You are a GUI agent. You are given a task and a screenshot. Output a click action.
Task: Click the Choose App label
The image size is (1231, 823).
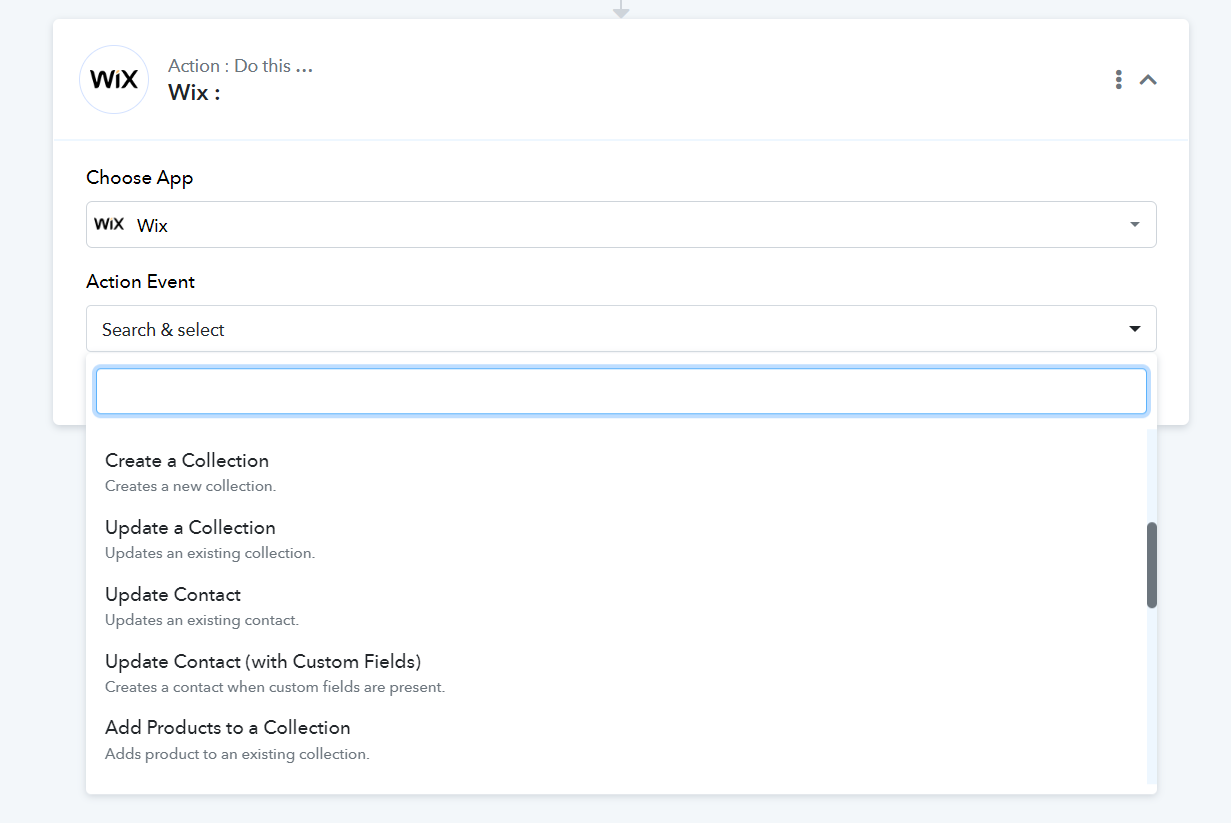(140, 178)
